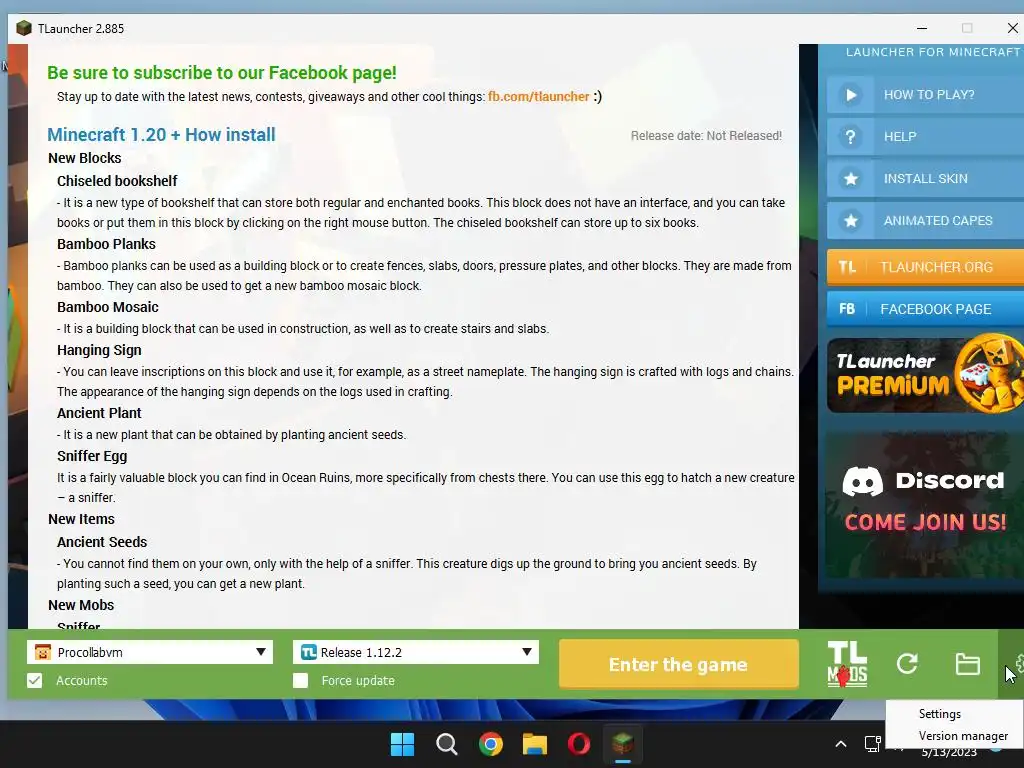Open FACEBOOK PAGE button

pos(925,309)
